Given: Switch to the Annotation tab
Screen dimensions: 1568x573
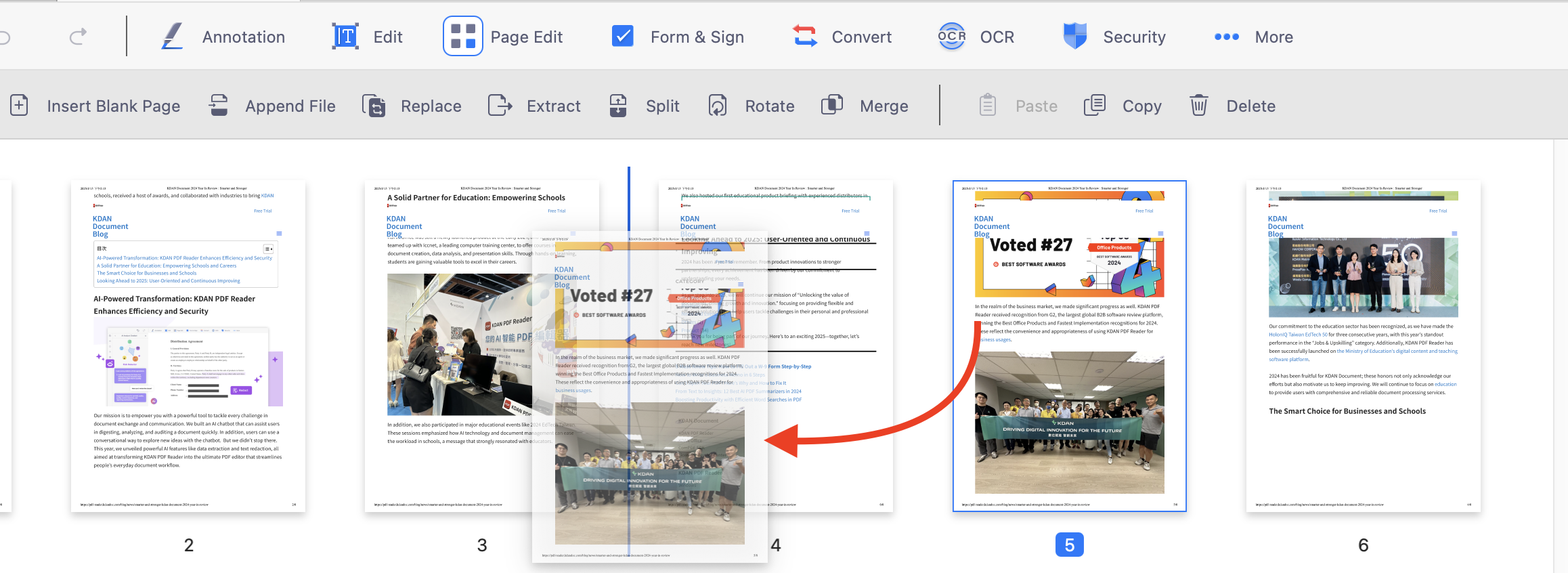Looking at the screenshot, I should click(244, 37).
